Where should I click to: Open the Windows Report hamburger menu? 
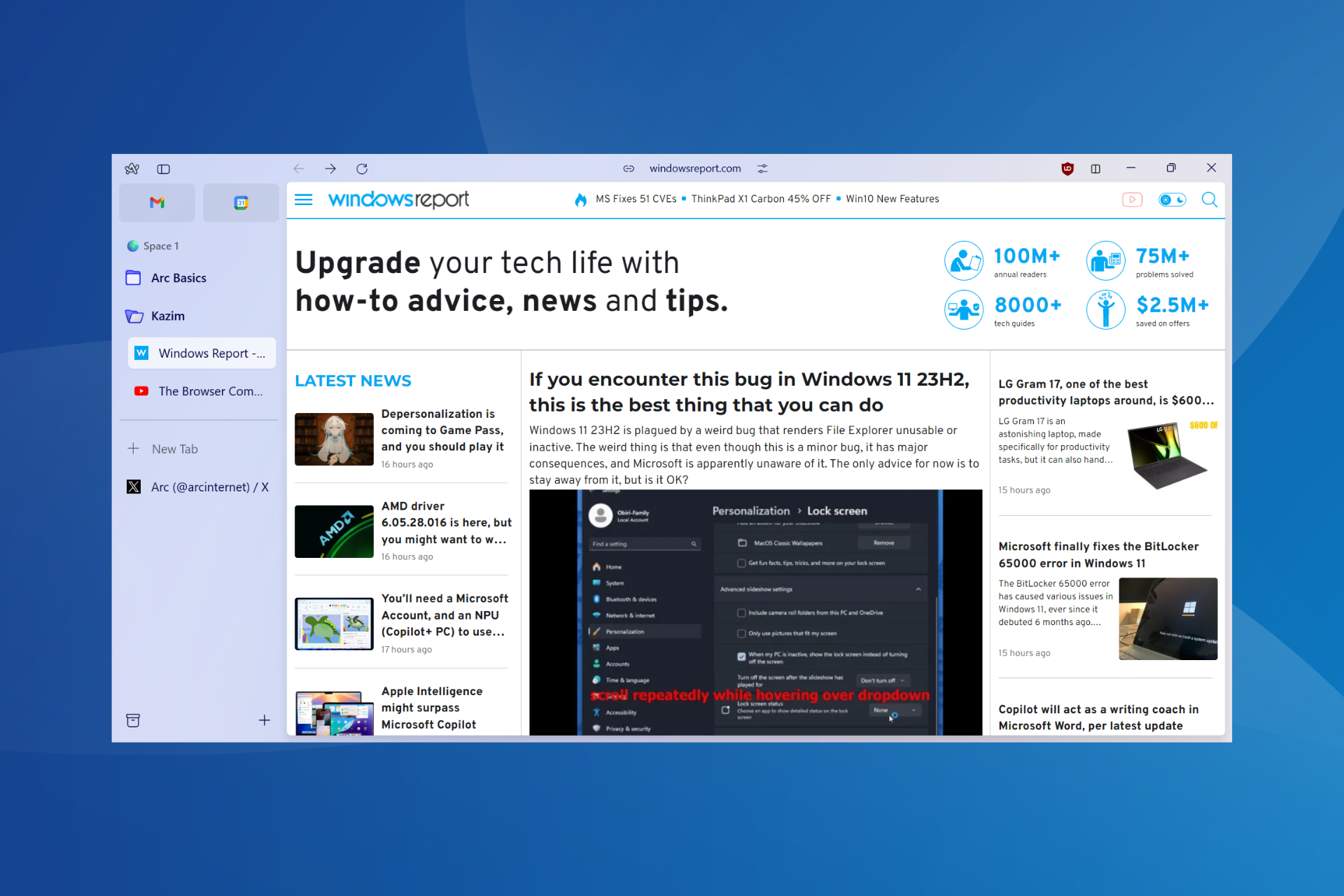coord(304,199)
